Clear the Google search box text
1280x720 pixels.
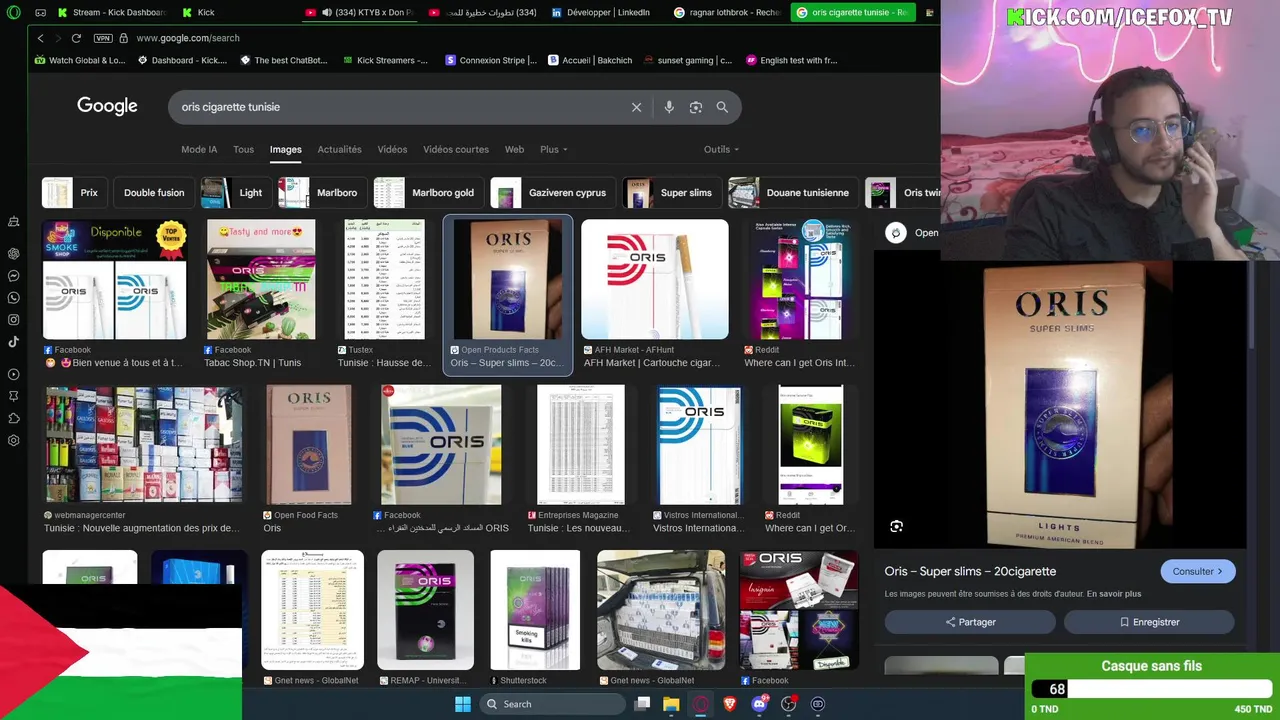pyautogui.click(x=636, y=107)
